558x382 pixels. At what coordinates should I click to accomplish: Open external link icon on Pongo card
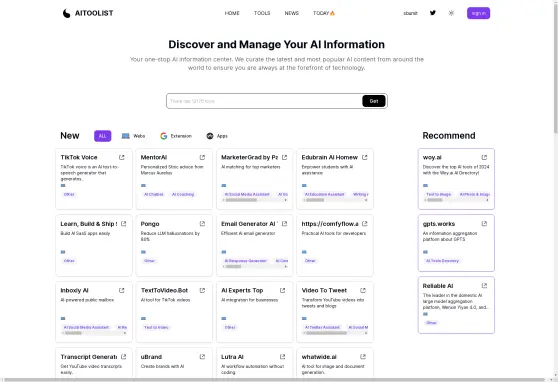click(202, 224)
